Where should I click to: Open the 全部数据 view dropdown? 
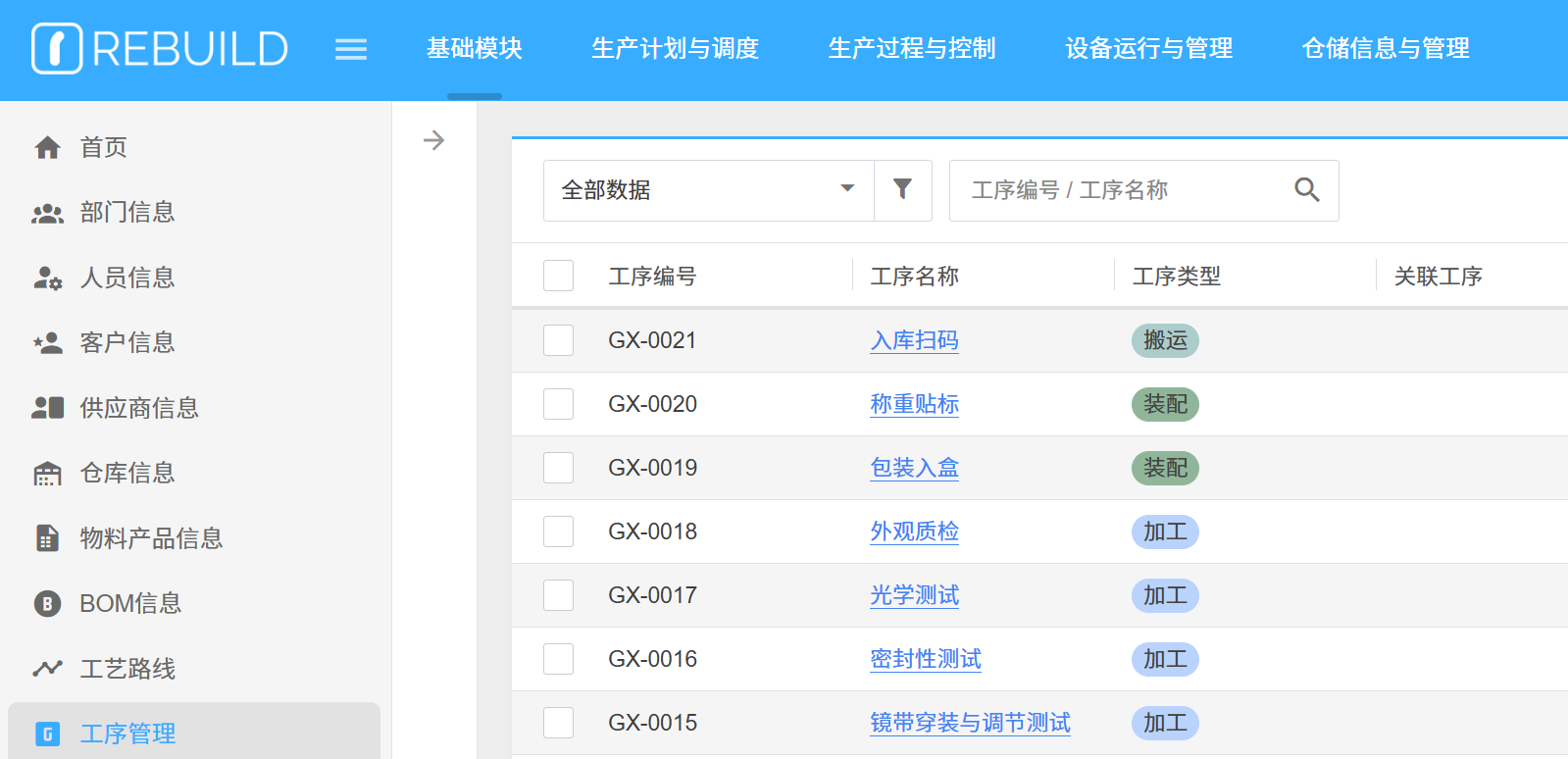pyautogui.click(x=708, y=190)
